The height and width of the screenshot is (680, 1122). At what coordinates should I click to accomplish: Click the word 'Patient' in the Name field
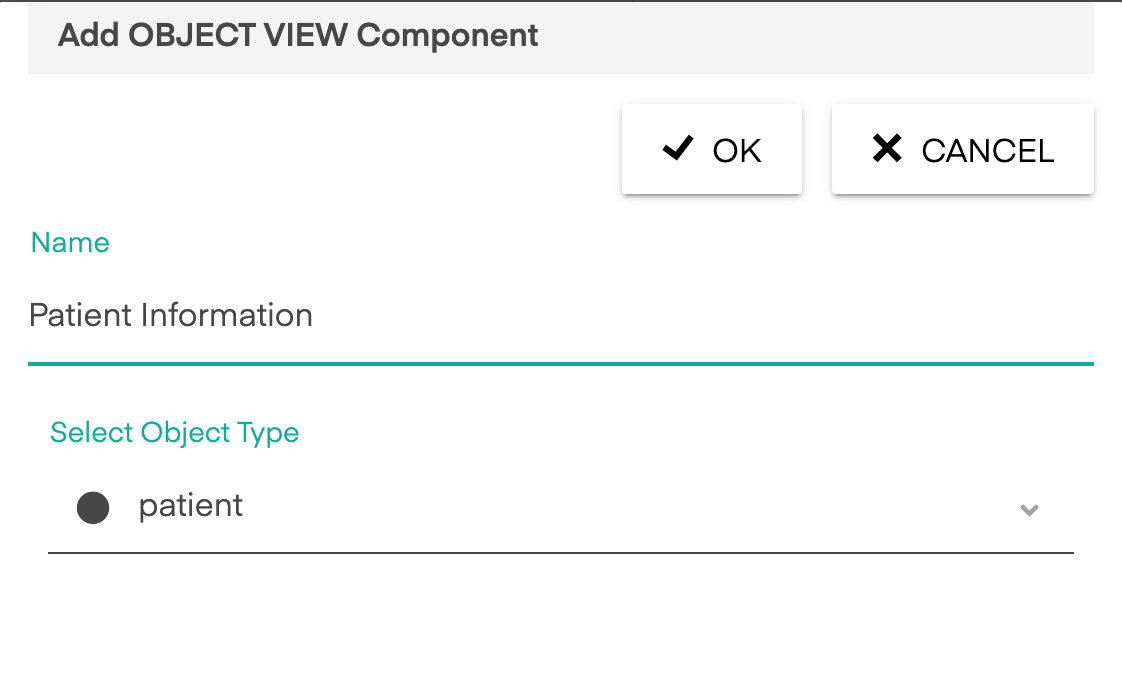click(x=81, y=316)
